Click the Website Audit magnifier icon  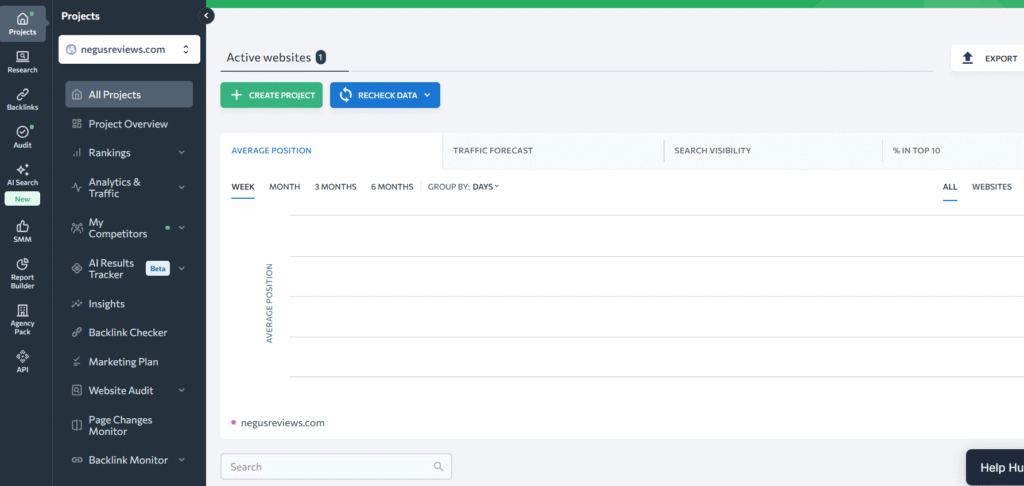[76, 391]
